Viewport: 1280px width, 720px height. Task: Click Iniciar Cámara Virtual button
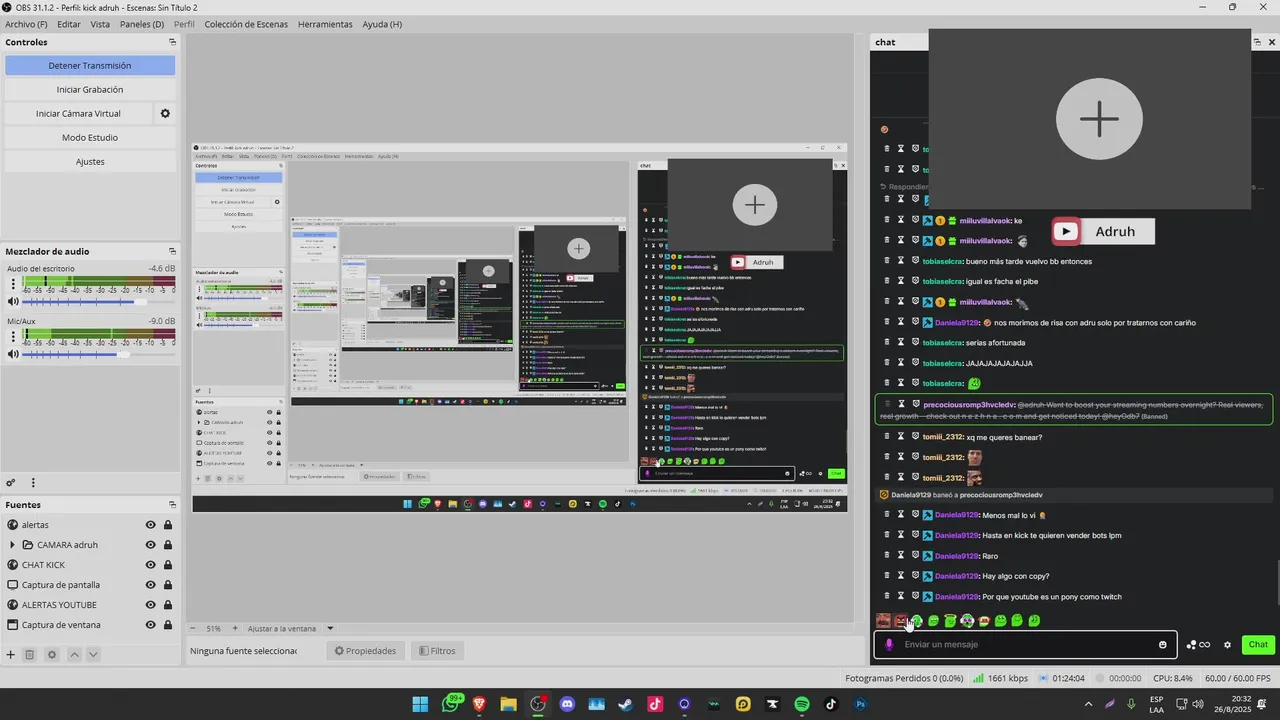pyautogui.click(x=78, y=114)
